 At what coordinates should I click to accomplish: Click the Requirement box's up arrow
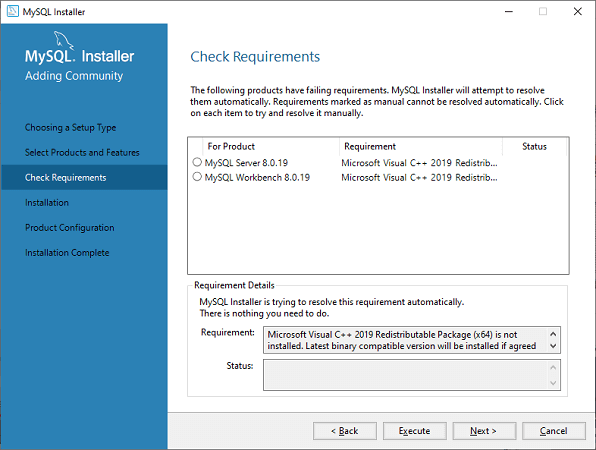(x=553, y=334)
